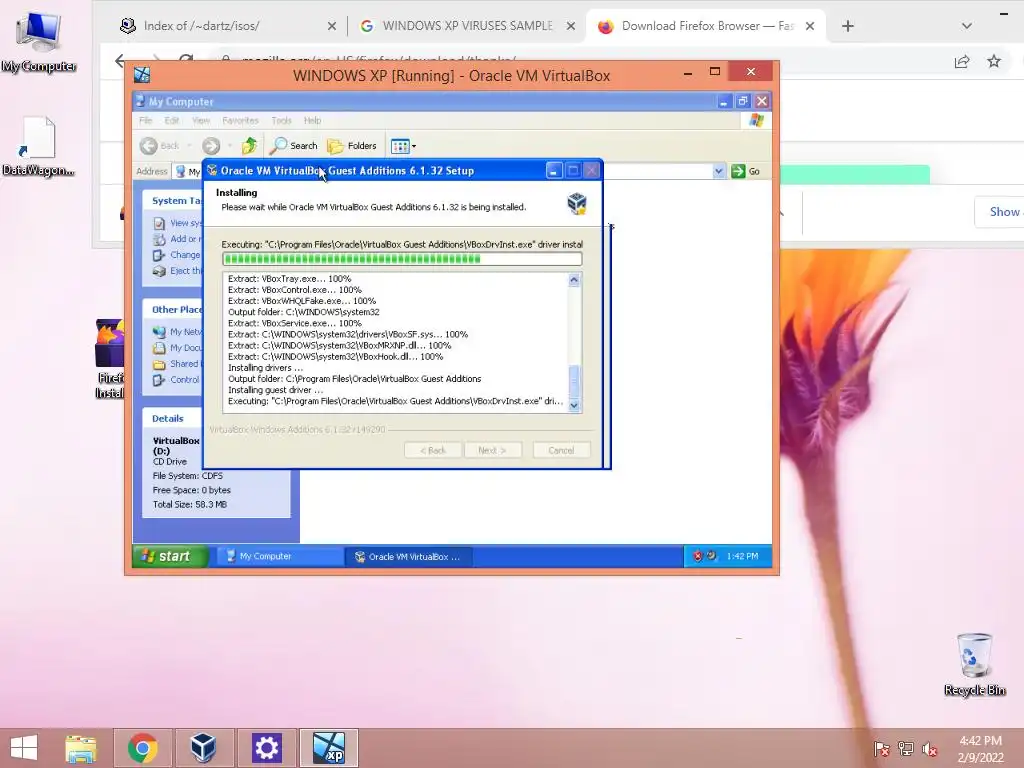Open the Edit menu in My Computer
Image resolution: width=1024 pixels, height=768 pixels.
[172, 120]
